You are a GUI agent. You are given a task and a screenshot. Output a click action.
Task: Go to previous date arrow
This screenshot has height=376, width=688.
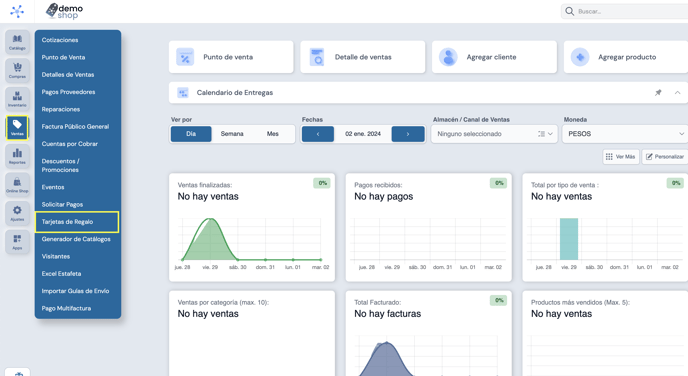pyautogui.click(x=318, y=134)
